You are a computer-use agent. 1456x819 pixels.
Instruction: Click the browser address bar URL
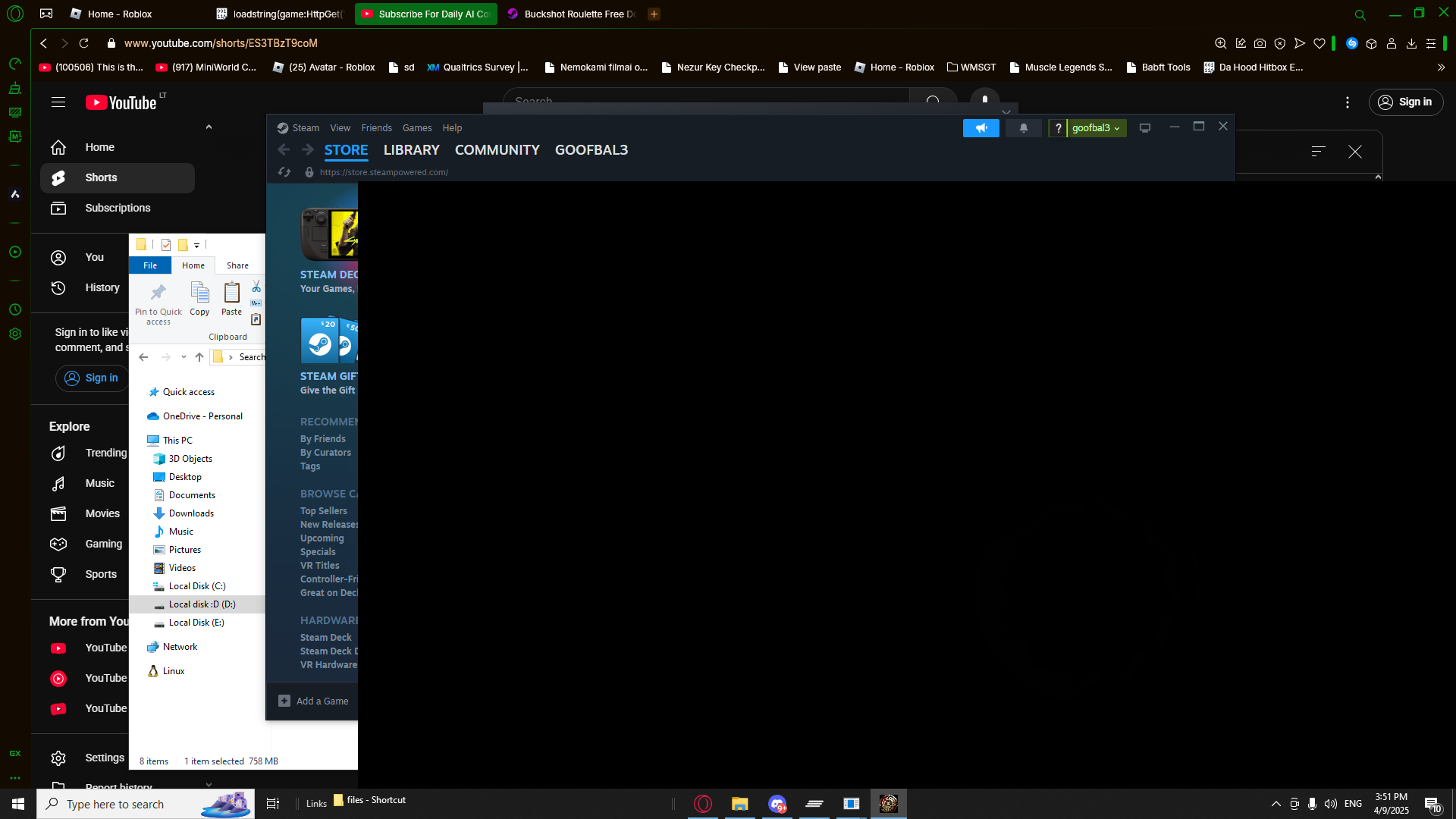221,43
